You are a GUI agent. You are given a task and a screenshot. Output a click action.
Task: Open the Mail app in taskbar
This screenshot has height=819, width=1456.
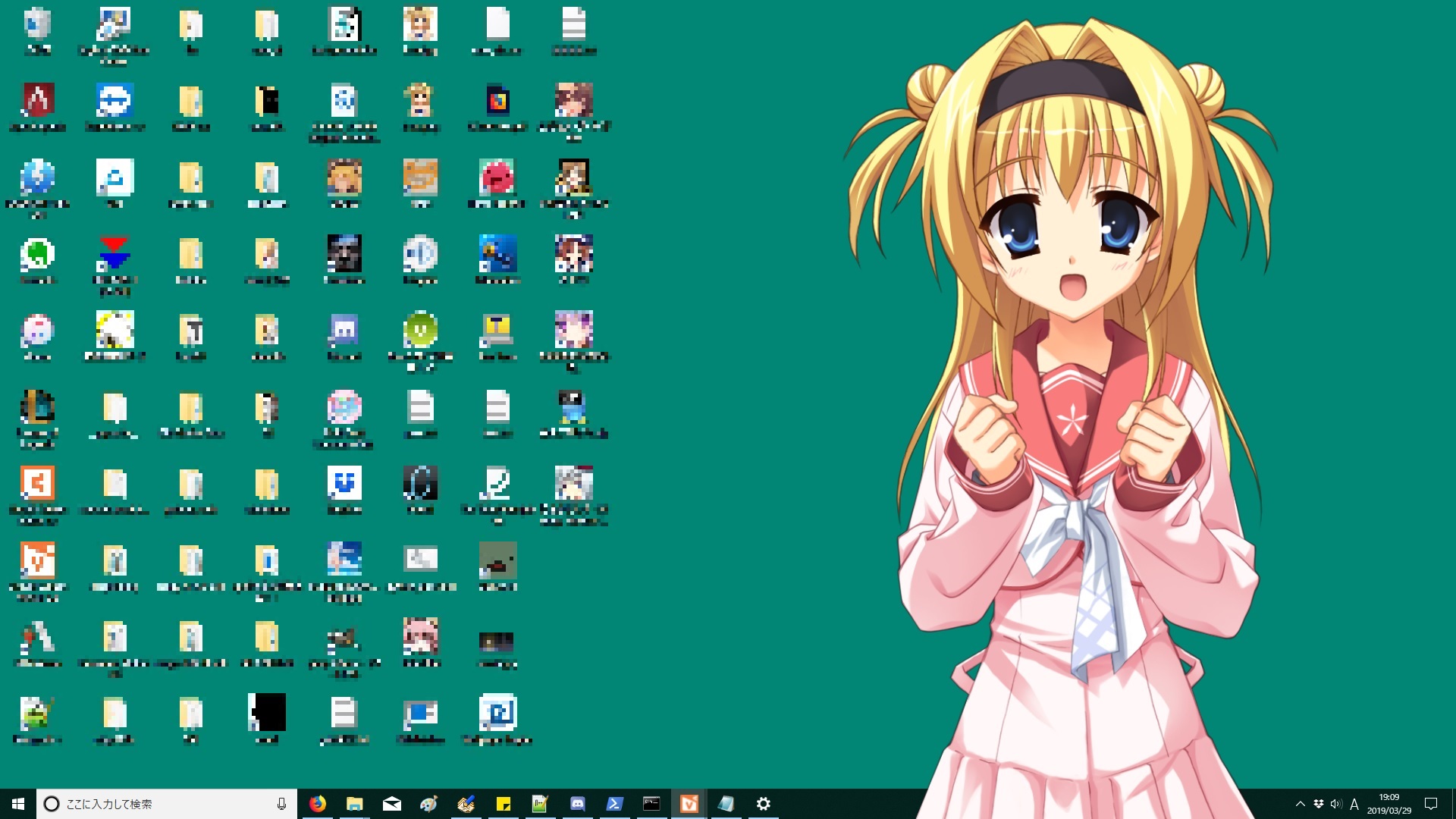coord(391,804)
